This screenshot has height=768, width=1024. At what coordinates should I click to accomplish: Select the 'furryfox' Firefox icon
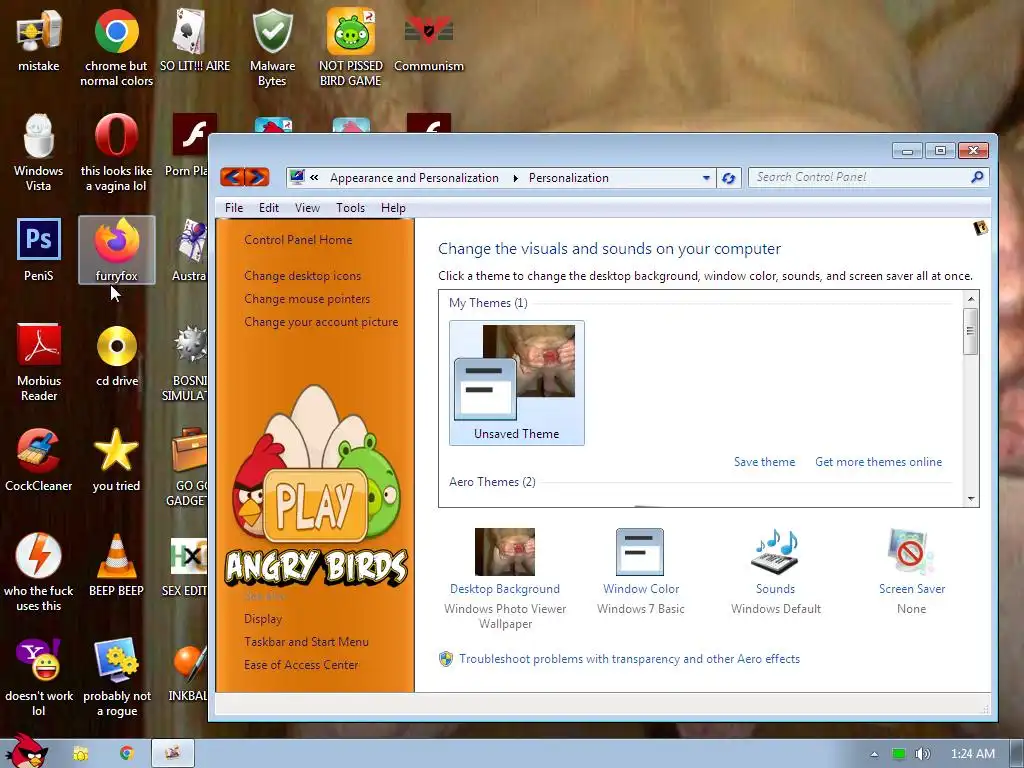(x=116, y=250)
